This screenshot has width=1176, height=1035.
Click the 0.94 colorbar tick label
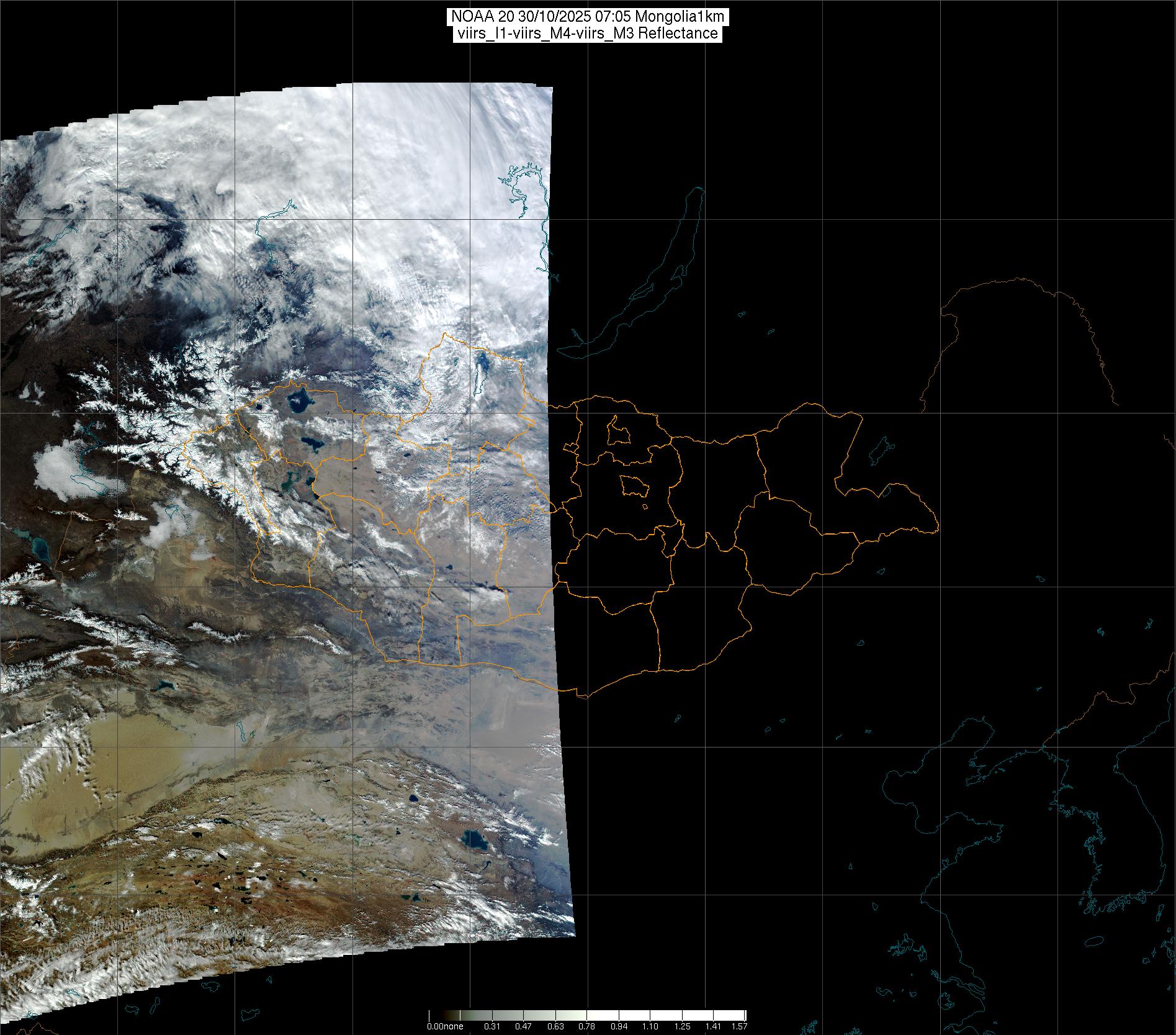pos(619,1026)
